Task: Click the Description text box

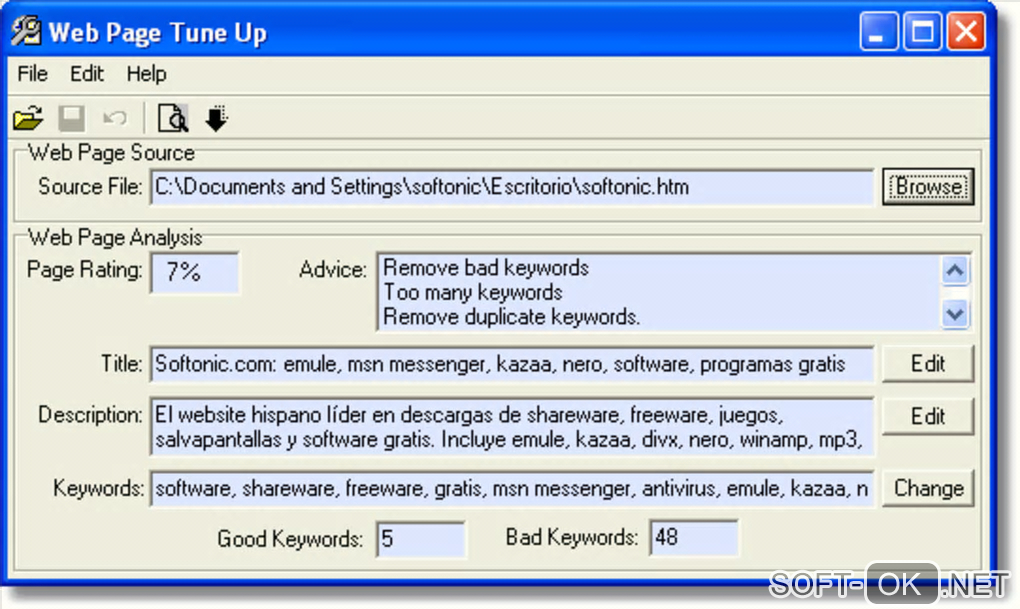Action: tap(512, 427)
